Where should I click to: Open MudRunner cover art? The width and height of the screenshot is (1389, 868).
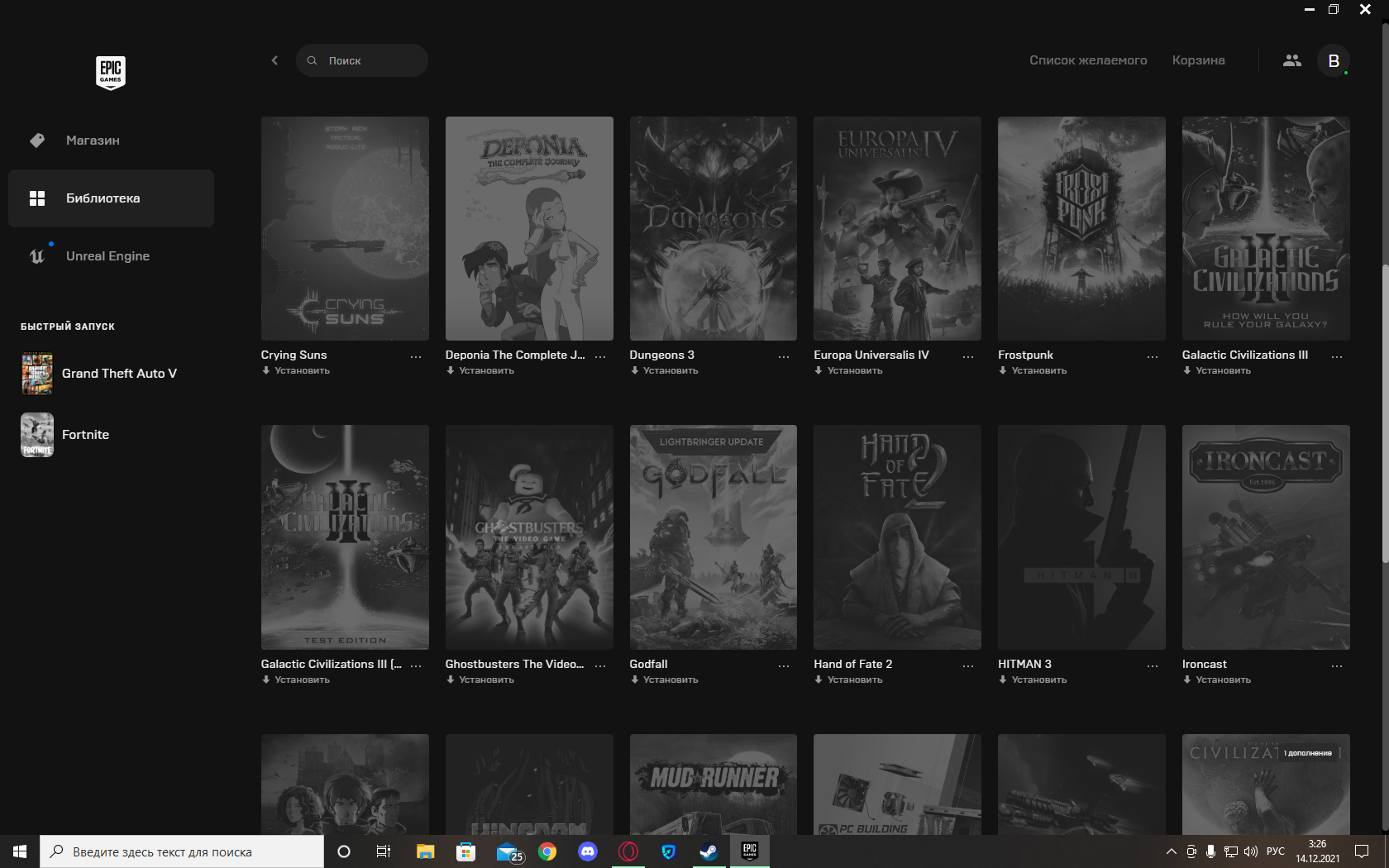(x=714, y=785)
